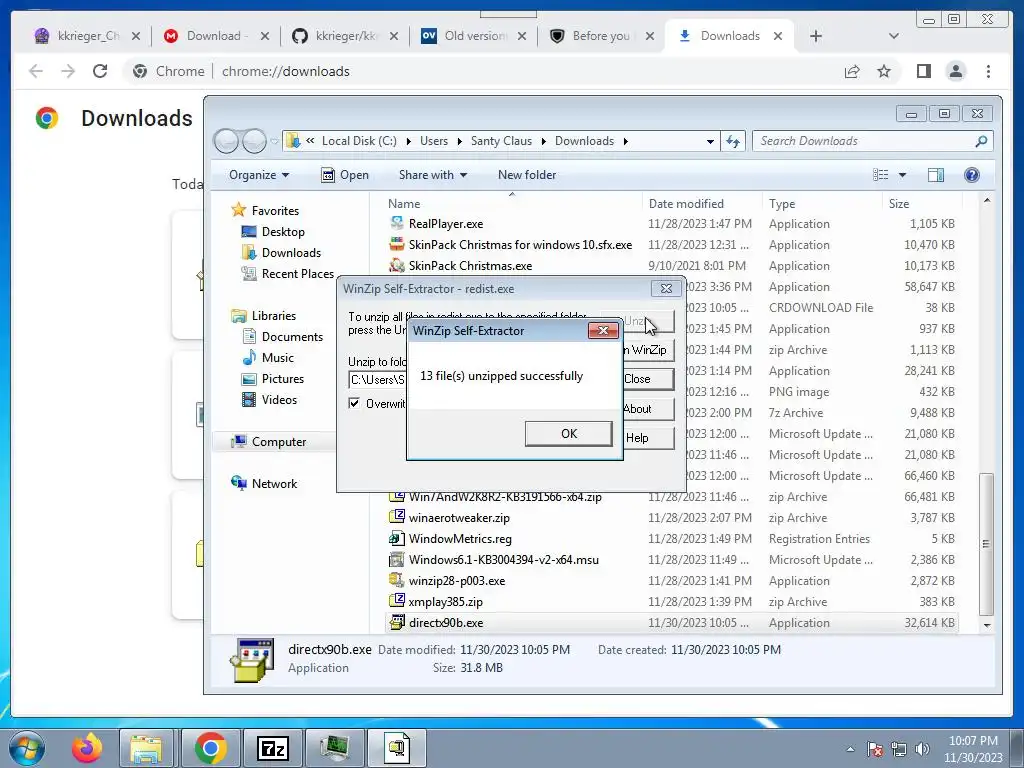Image resolution: width=1024 pixels, height=768 pixels.
Task: Open the Chrome three-dot menu
Action: coord(988,71)
